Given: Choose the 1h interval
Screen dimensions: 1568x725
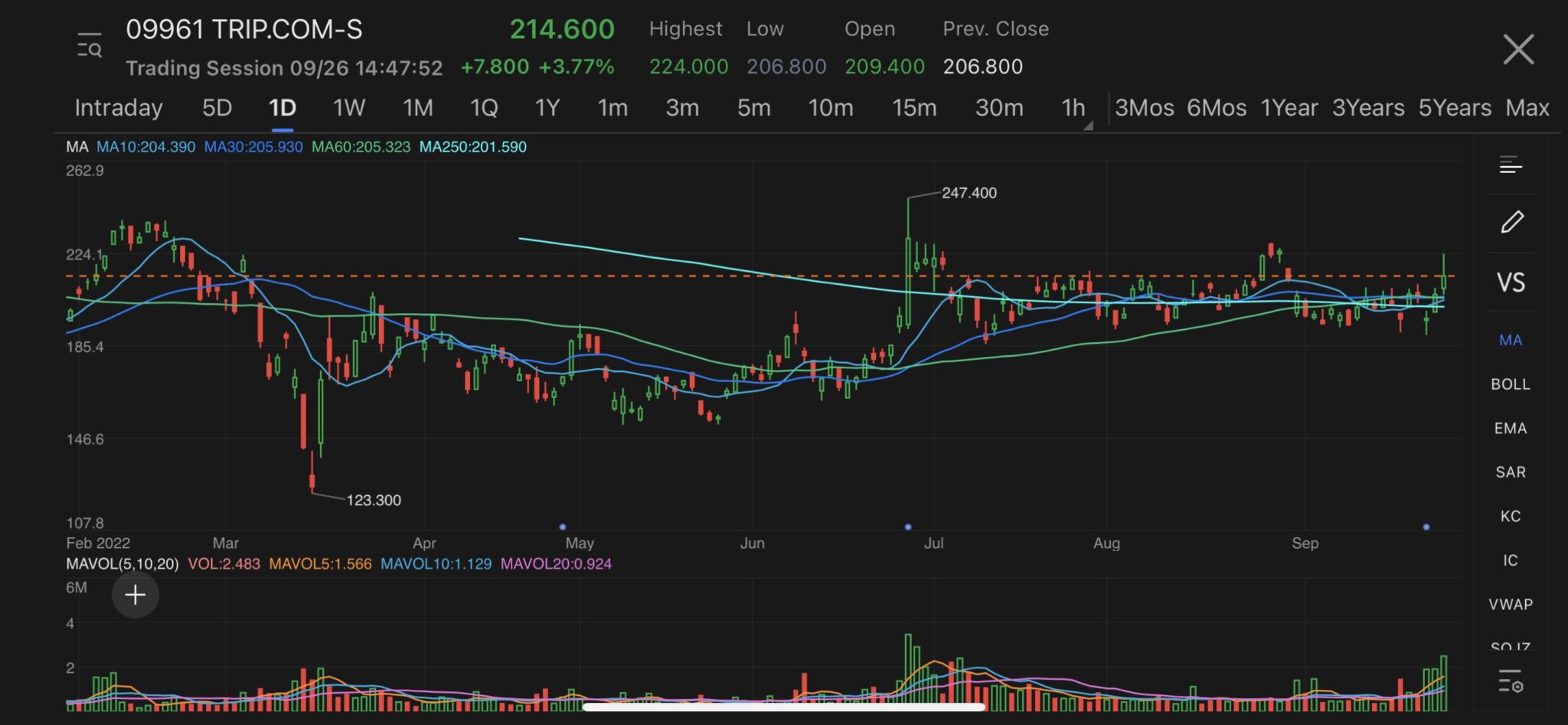Looking at the screenshot, I should (1073, 108).
